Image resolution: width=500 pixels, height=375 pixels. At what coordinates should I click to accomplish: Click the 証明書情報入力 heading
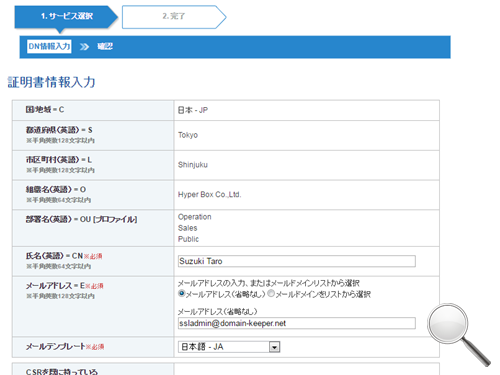click(x=52, y=82)
